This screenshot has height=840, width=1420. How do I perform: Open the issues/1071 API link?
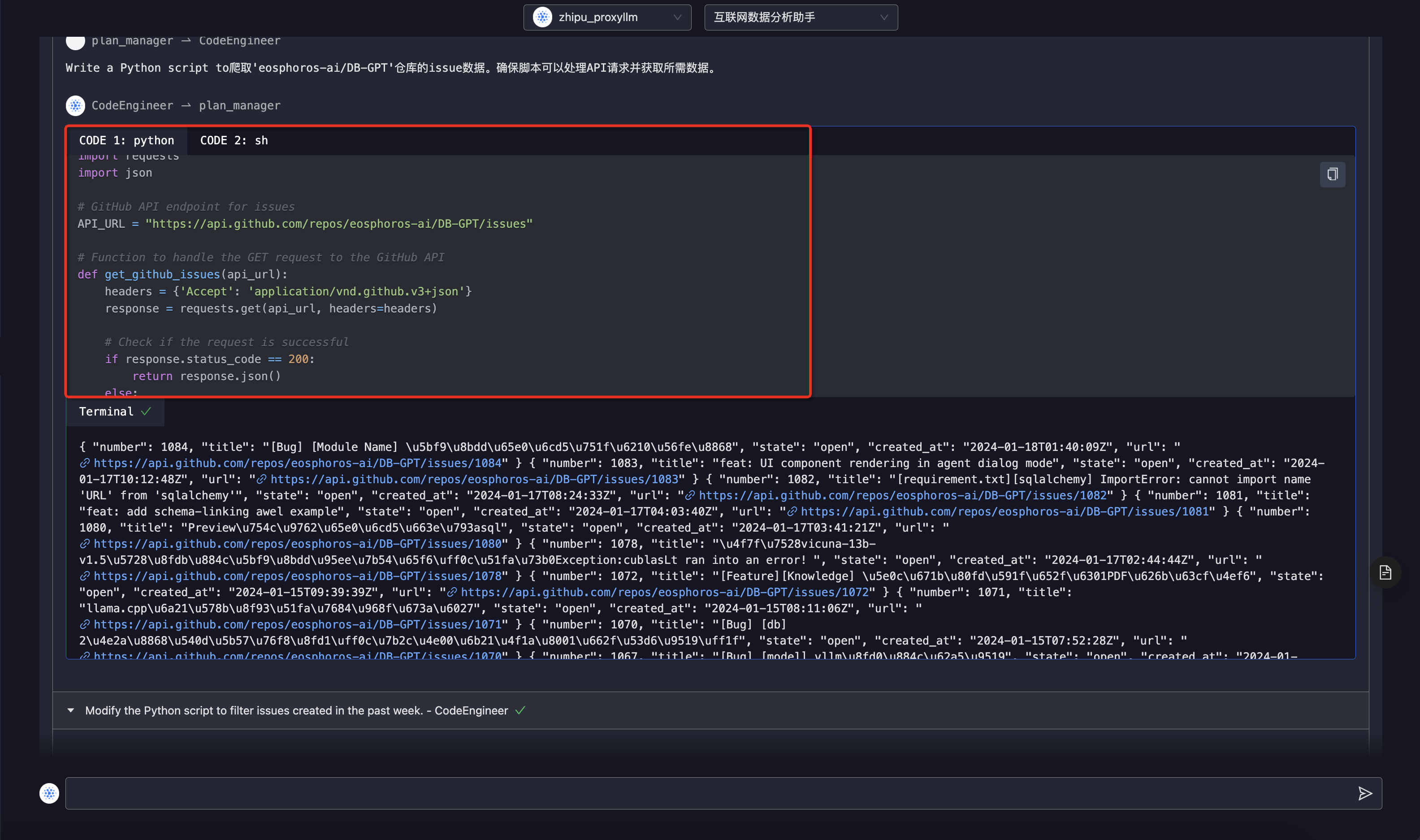point(297,624)
